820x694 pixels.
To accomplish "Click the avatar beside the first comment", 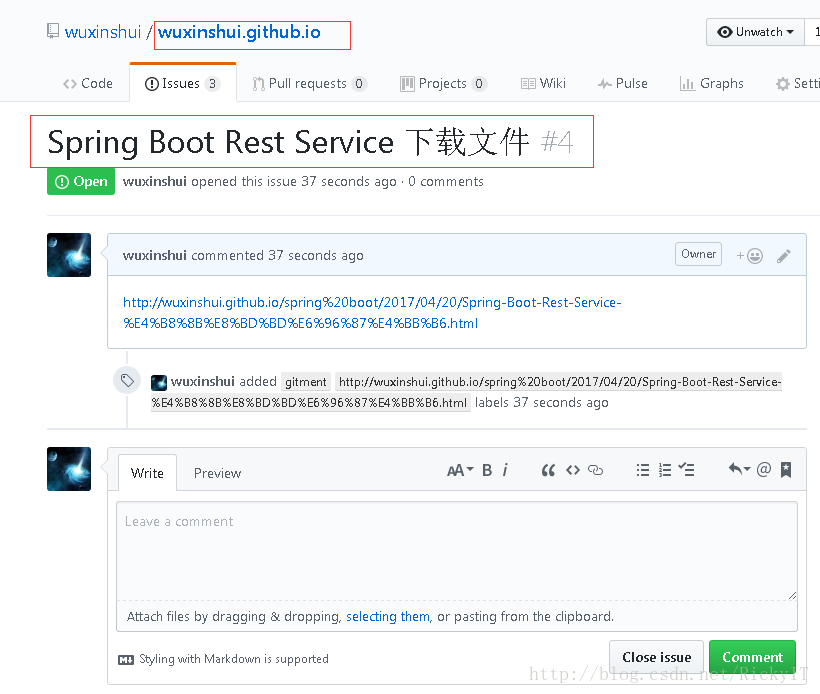I will [x=69, y=255].
